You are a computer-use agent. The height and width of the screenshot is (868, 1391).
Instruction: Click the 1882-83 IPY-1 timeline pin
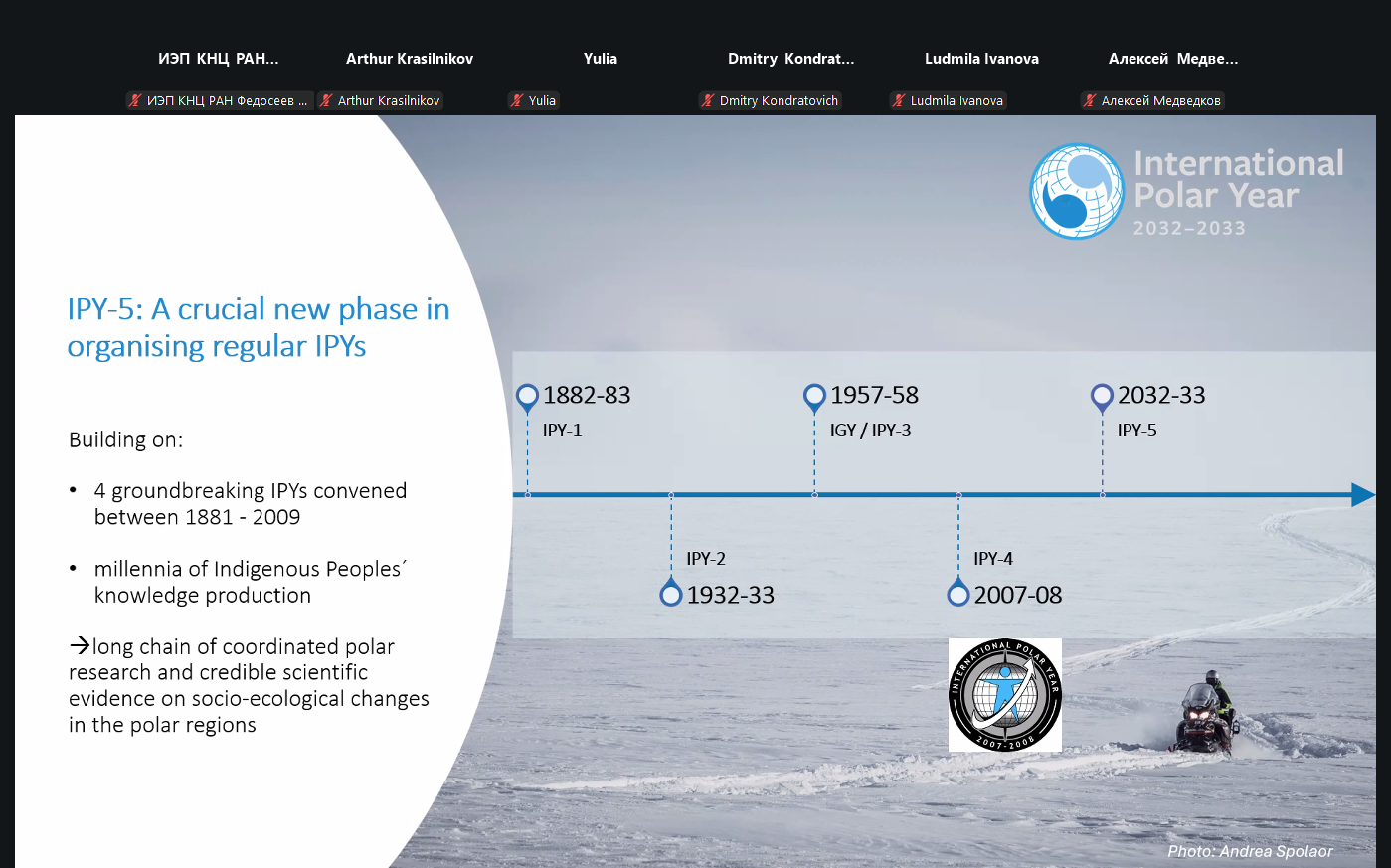[x=528, y=397]
